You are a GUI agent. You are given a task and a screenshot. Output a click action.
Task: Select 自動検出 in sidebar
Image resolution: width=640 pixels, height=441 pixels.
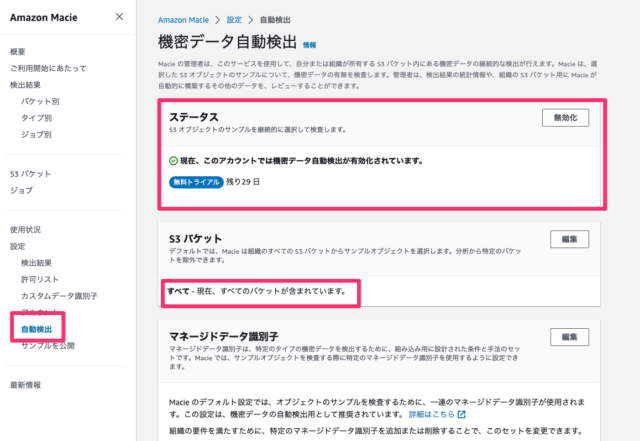pyautogui.click(x=36, y=329)
